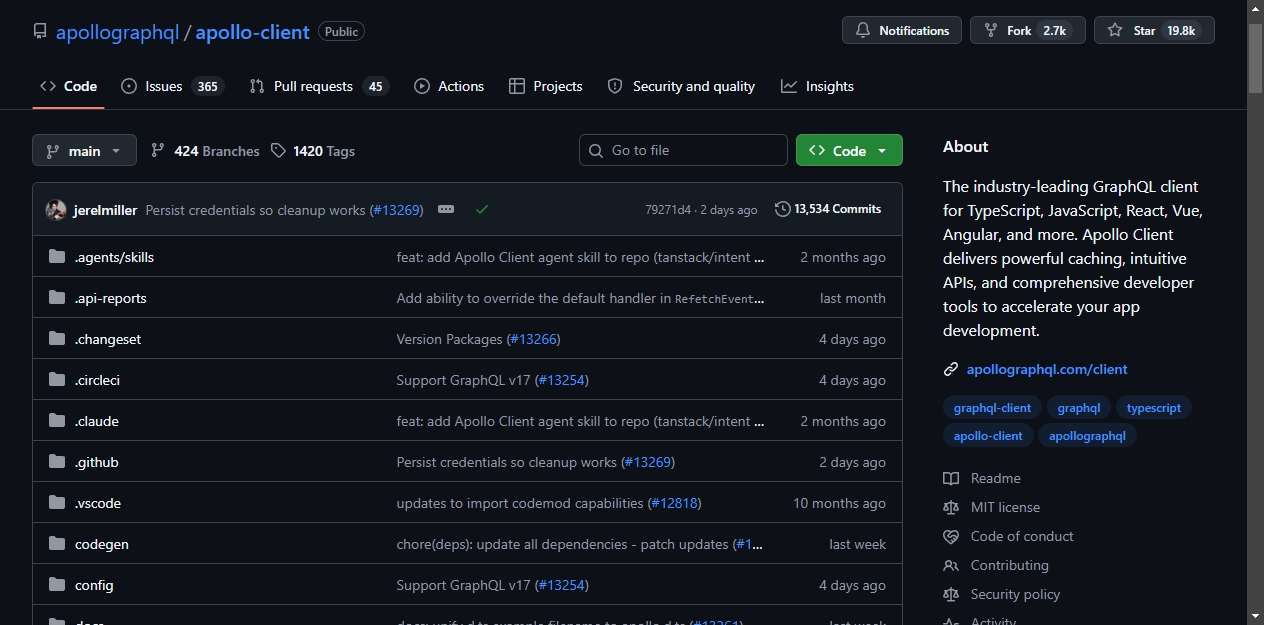This screenshot has height=625, width=1264.
Task: Open the Code tab
Action: point(68,86)
